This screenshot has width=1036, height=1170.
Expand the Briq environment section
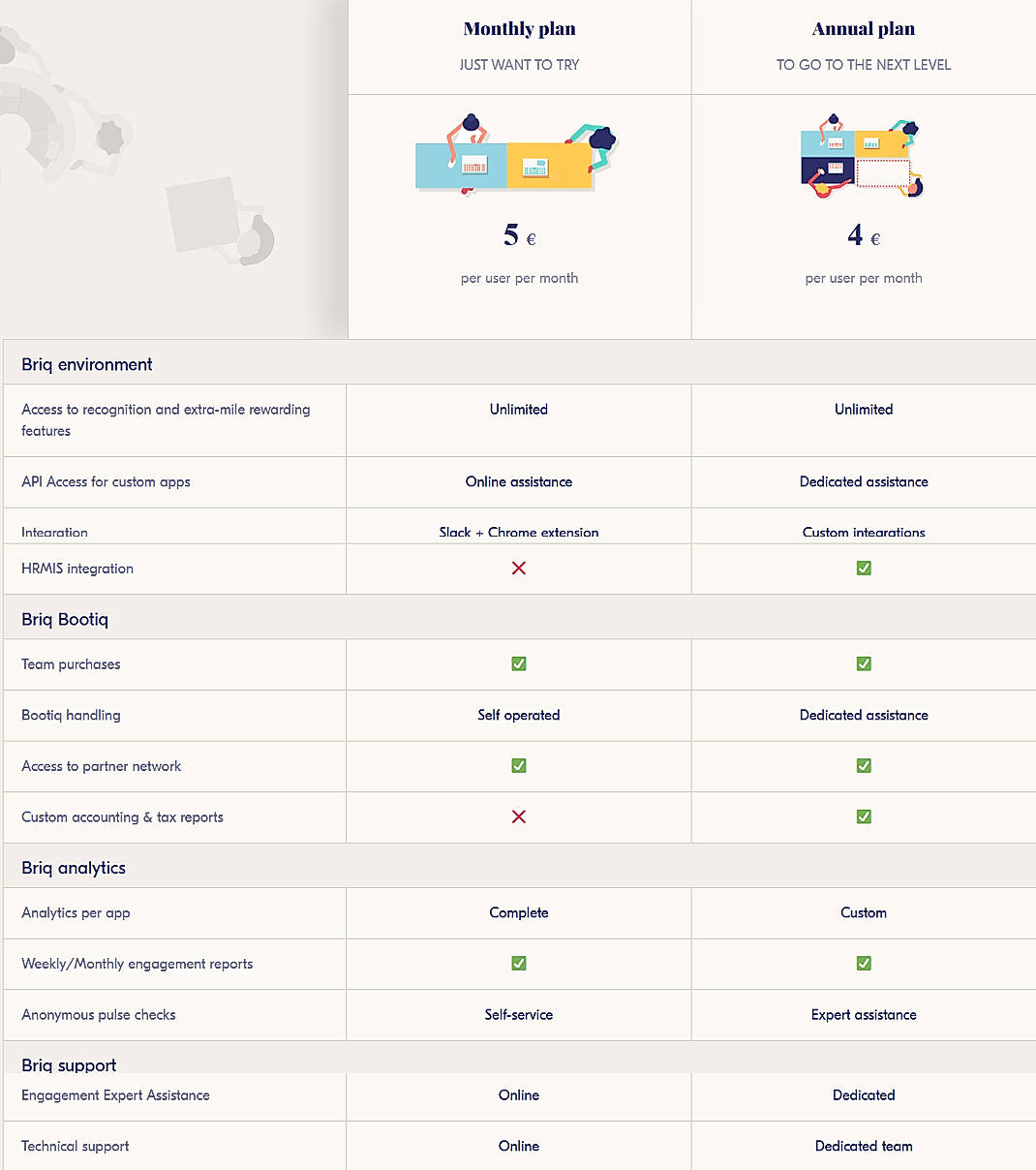click(86, 364)
